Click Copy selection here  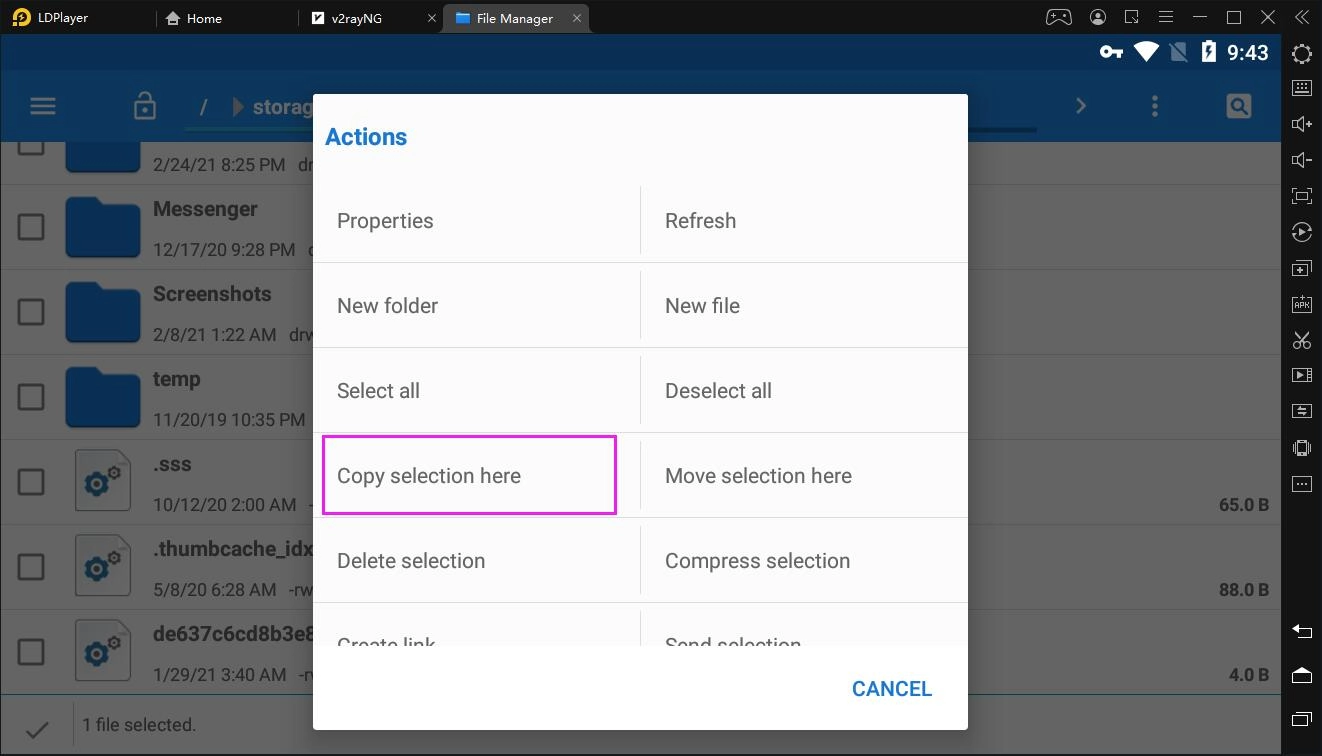pos(429,475)
